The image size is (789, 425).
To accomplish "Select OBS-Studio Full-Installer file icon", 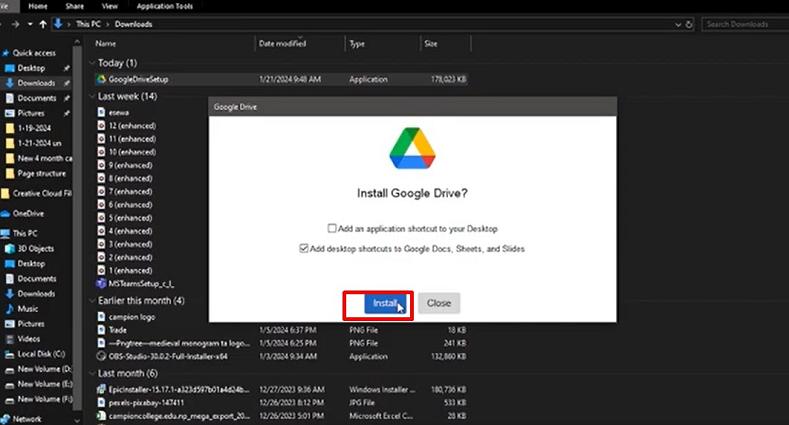I will coord(101,356).
